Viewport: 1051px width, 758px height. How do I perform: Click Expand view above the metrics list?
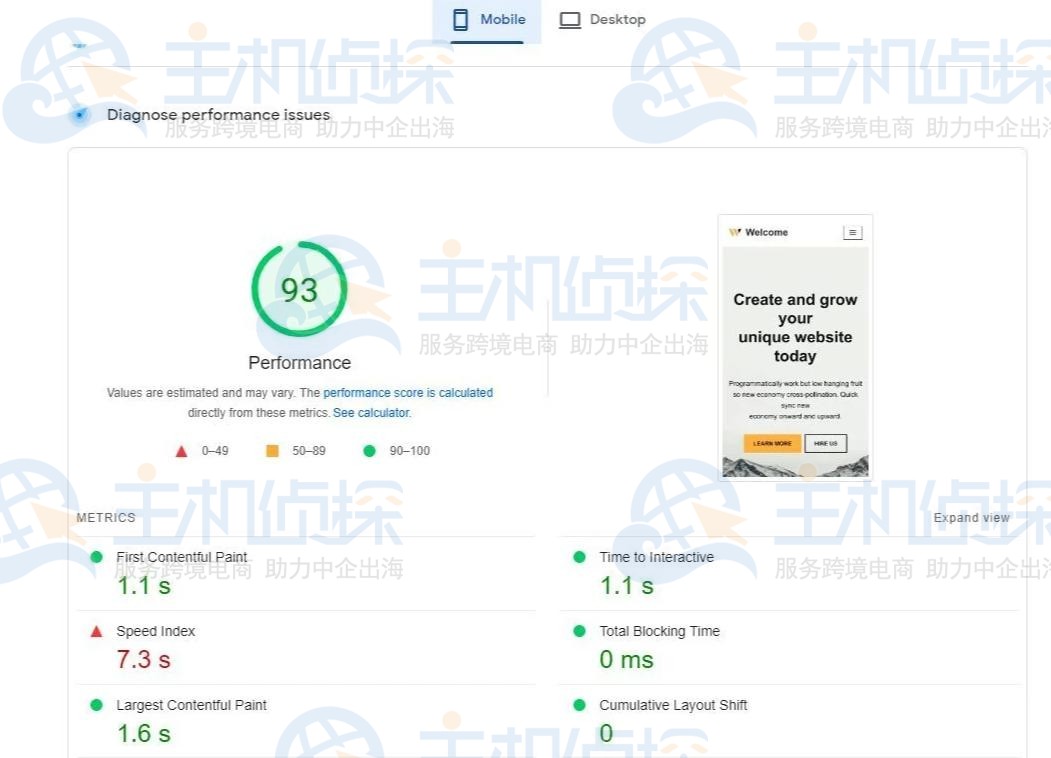tap(971, 517)
